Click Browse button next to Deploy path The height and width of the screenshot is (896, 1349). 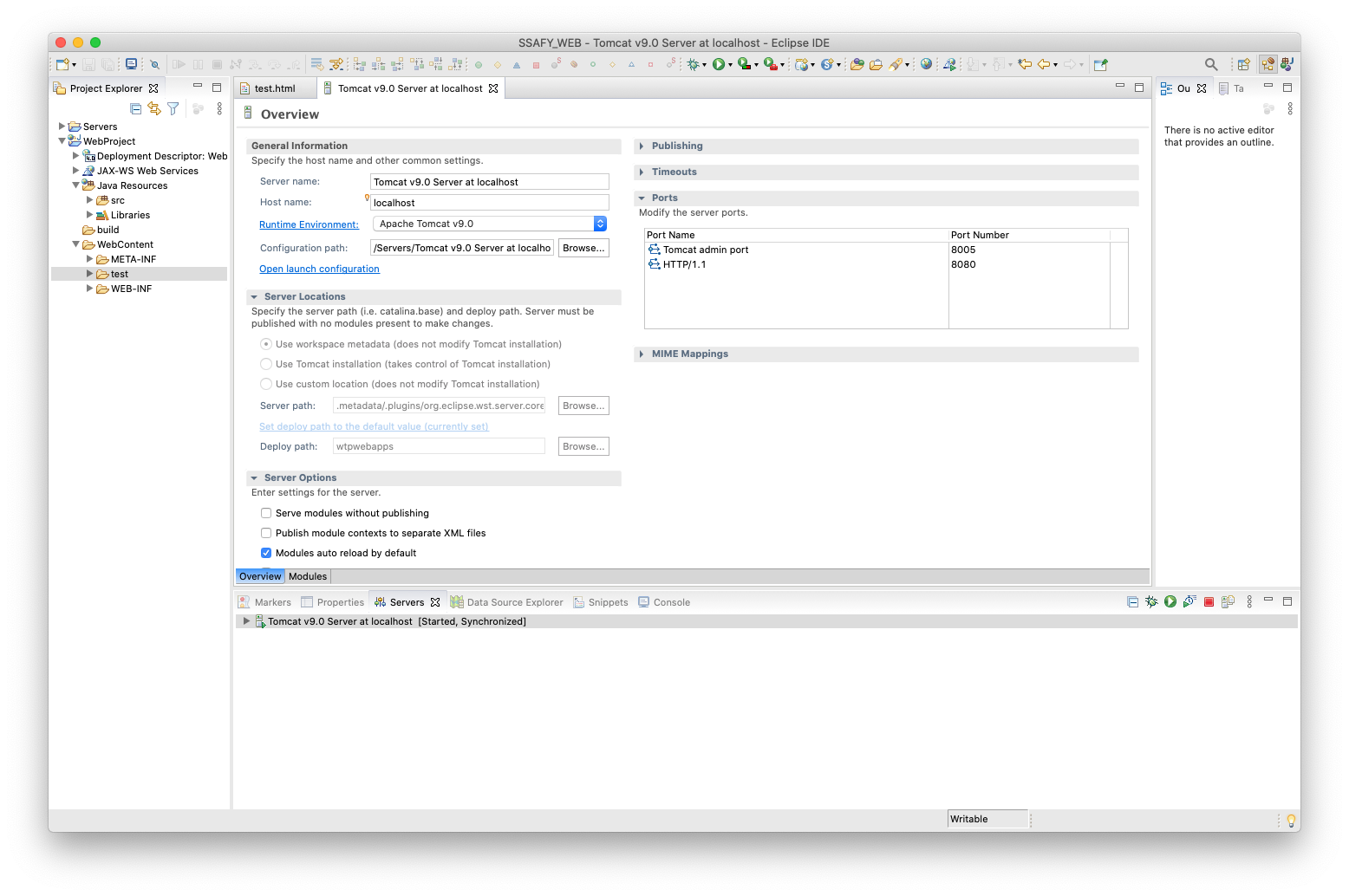(583, 446)
